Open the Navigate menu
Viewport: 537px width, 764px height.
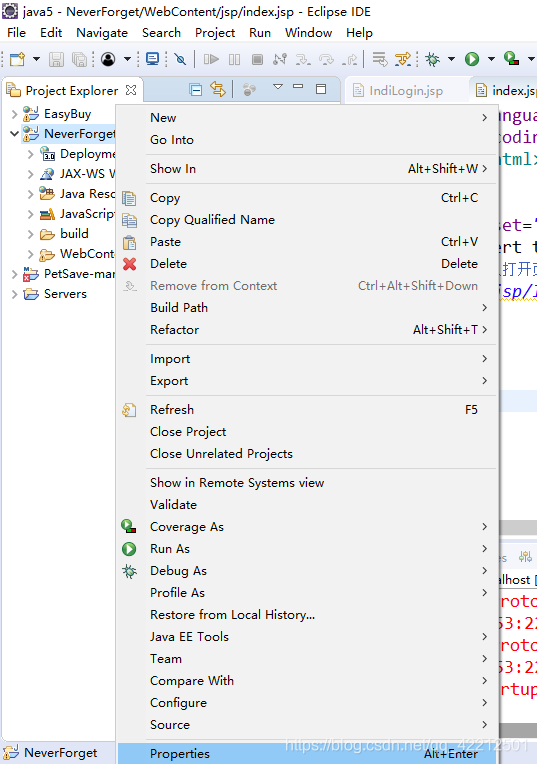click(x=102, y=33)
